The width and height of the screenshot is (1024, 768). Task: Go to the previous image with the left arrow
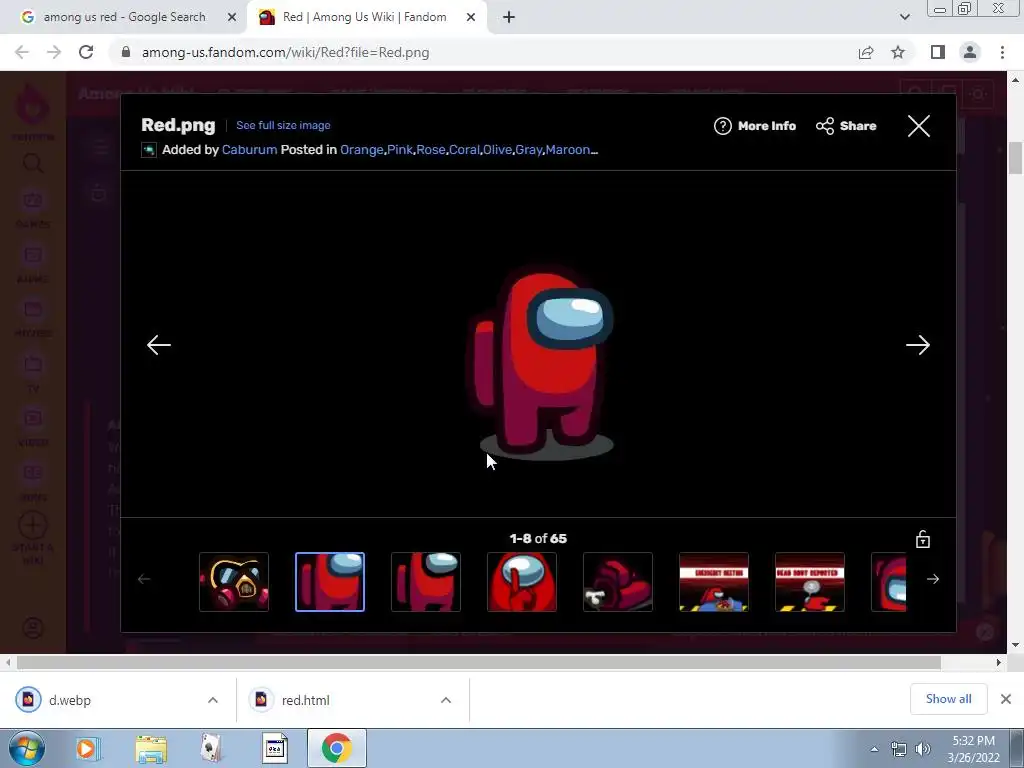click(159, 345)
